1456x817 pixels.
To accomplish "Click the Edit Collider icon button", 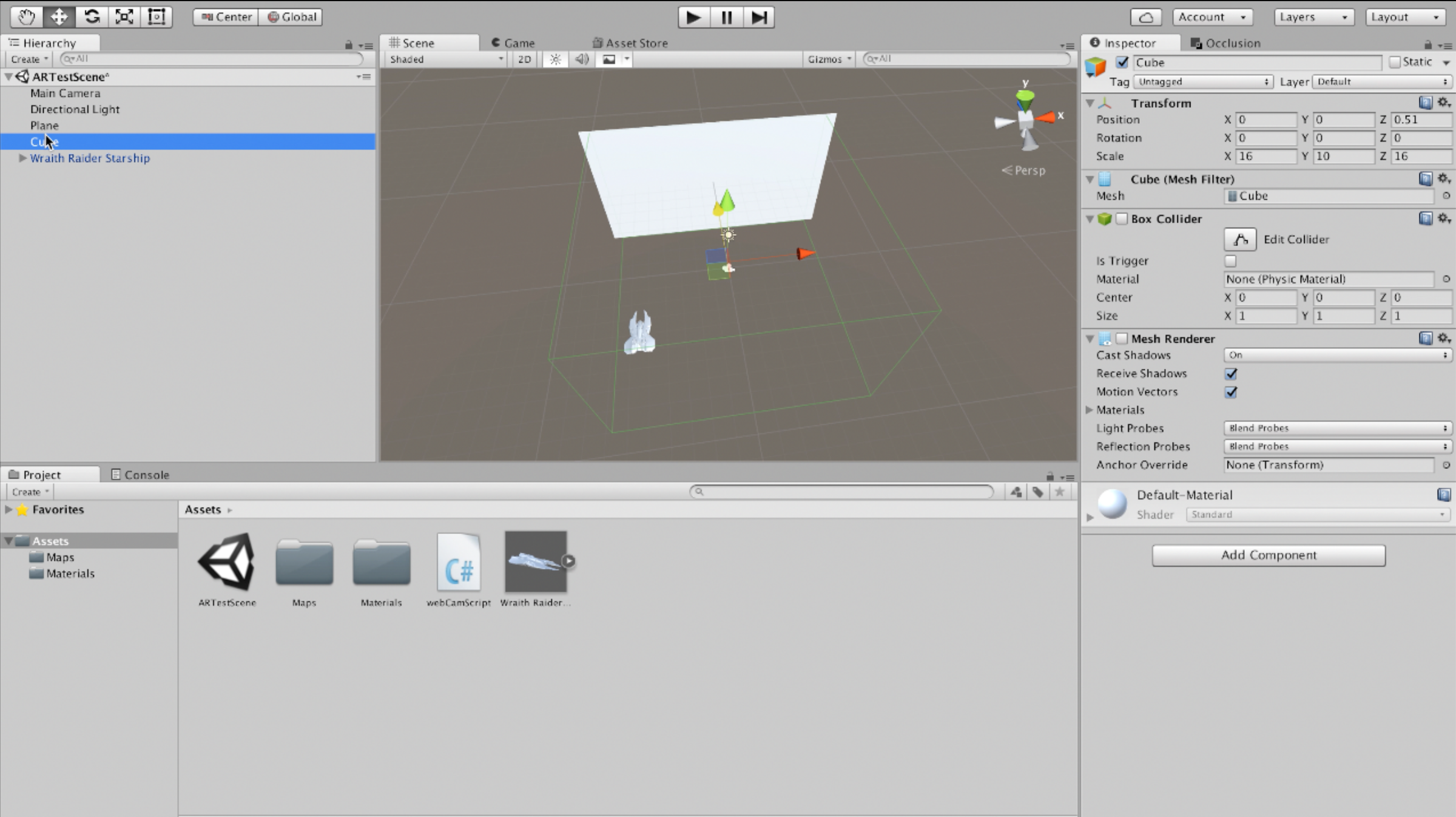I will click(1240, 239).
